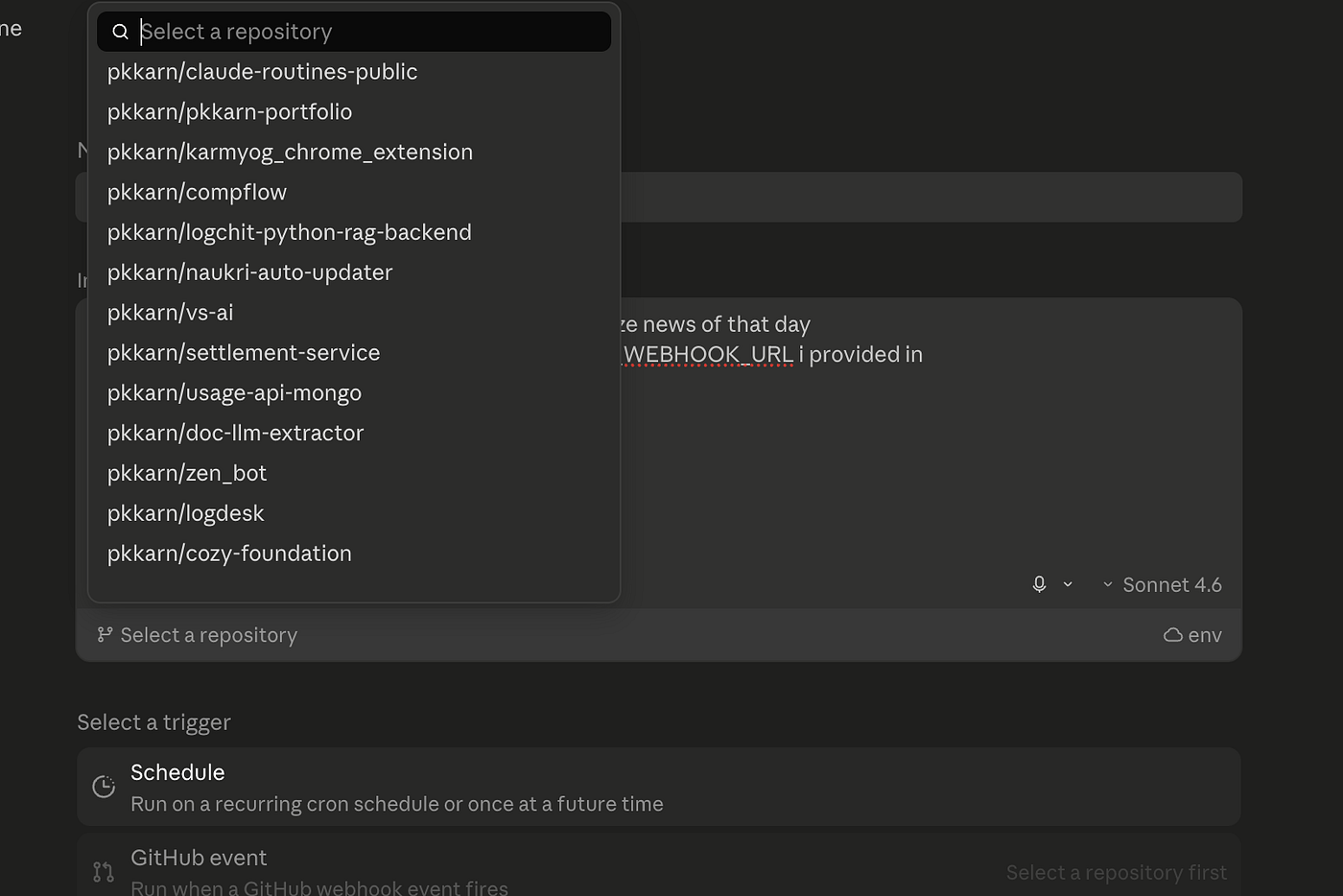Viewport: 1343px width, 896px height.
Task: Click the branch icon beside Select a repository
Action: (106, 635)
